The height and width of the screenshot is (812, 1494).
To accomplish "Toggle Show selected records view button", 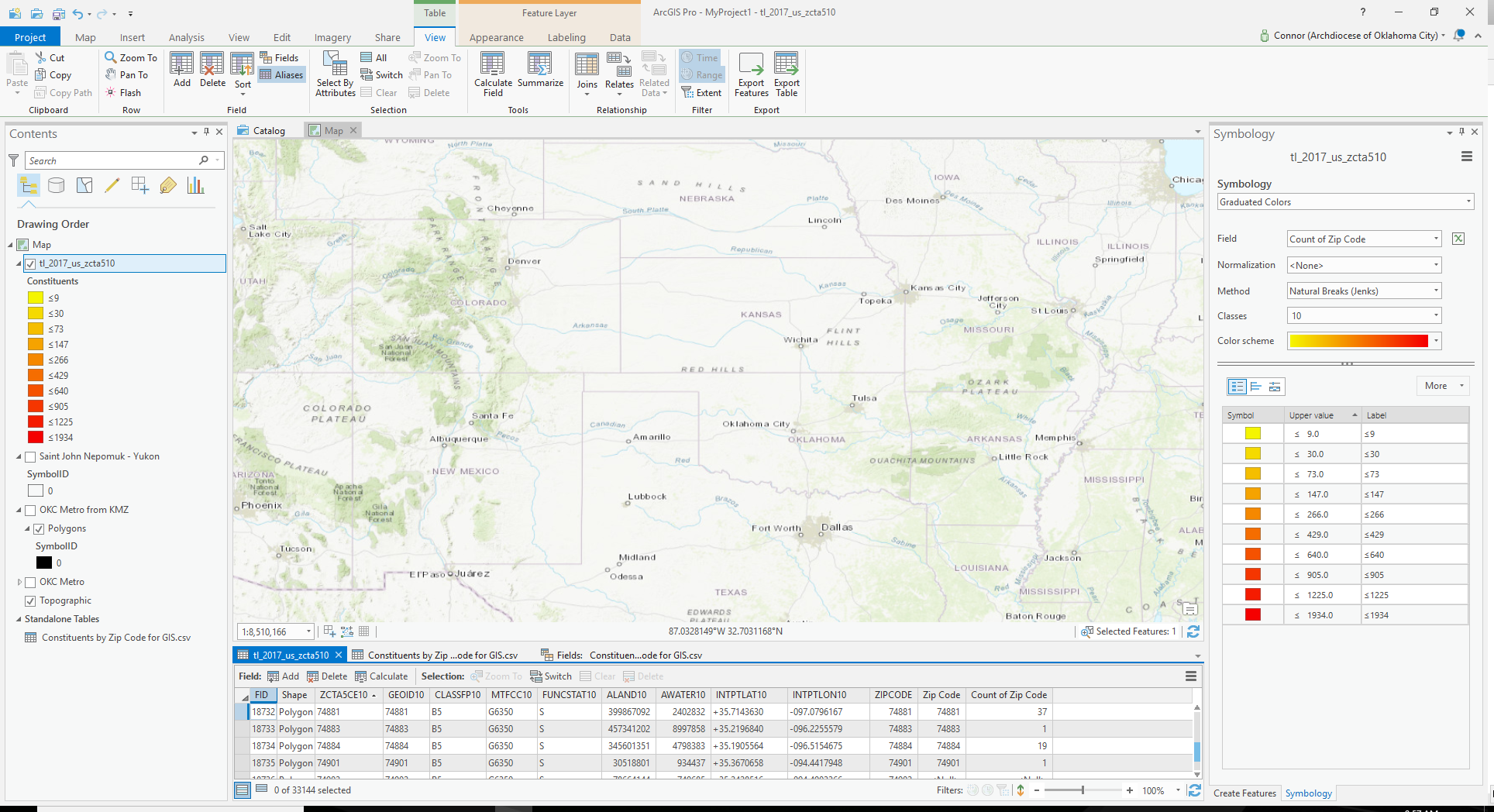I will point(262,790).
